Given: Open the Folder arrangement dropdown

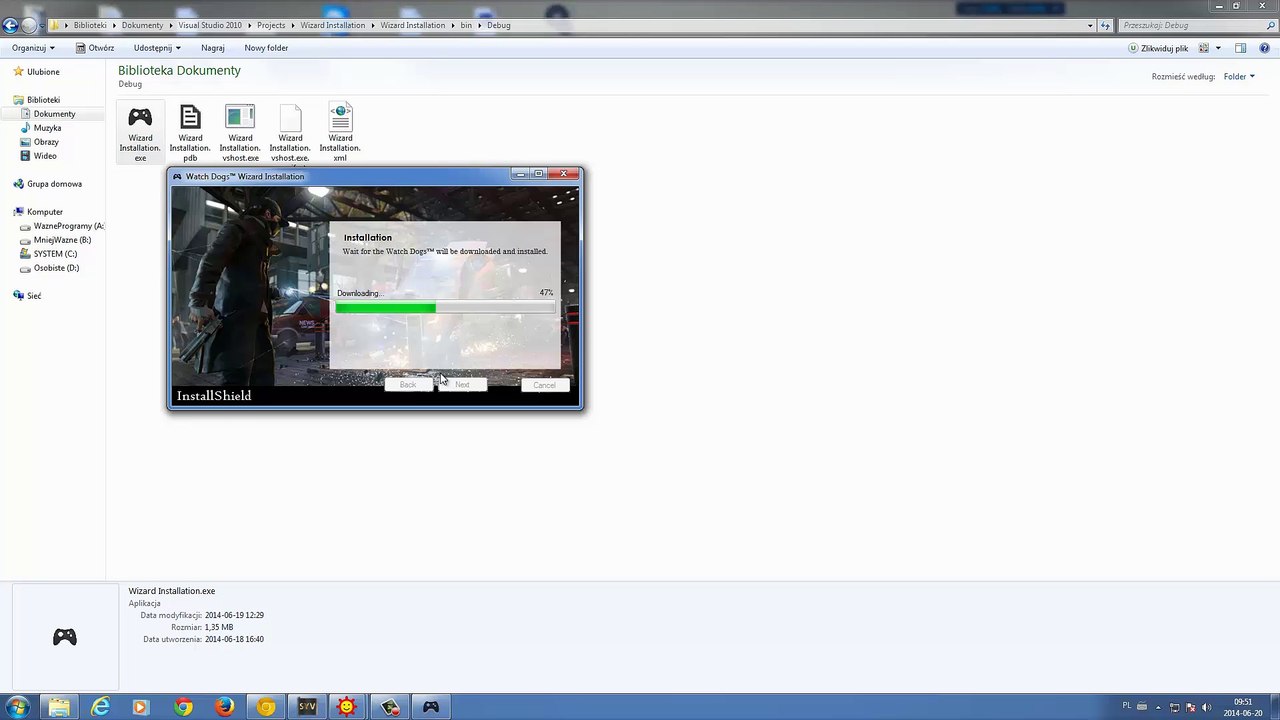Looking at the screenshot, I should pos(1238,76).
